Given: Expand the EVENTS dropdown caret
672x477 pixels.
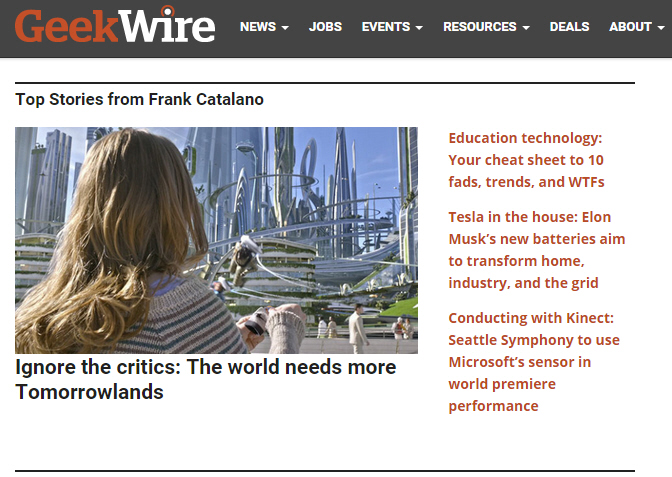Looking at the screenshot, I should tap(419, 28).
